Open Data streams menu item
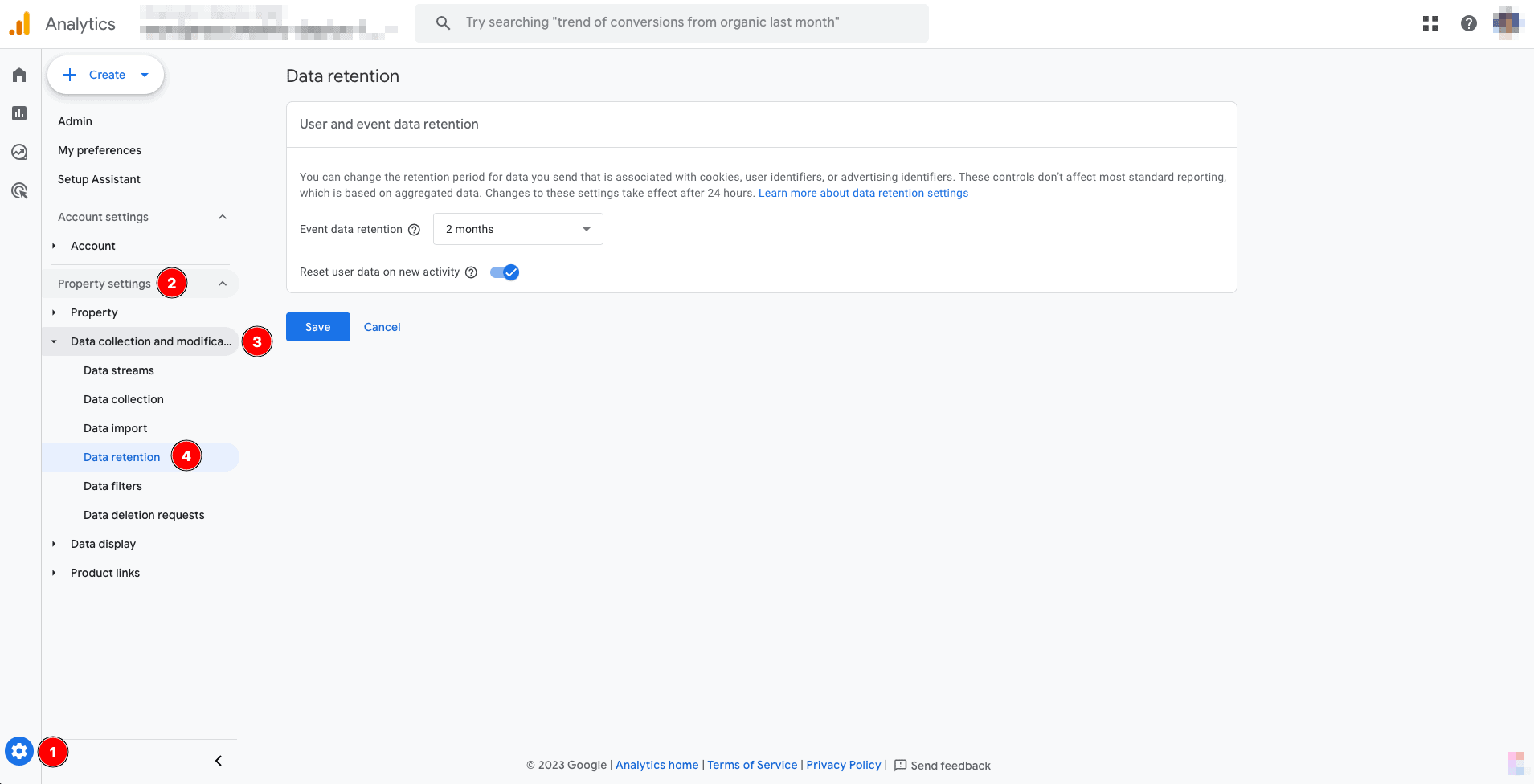1534x784 pixels. click(x=119, y=370)
